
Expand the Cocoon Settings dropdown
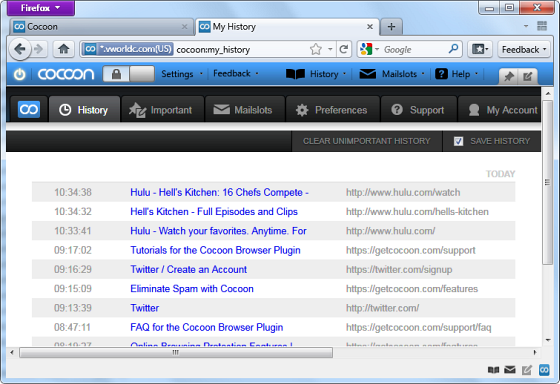[x=182, y=74]
